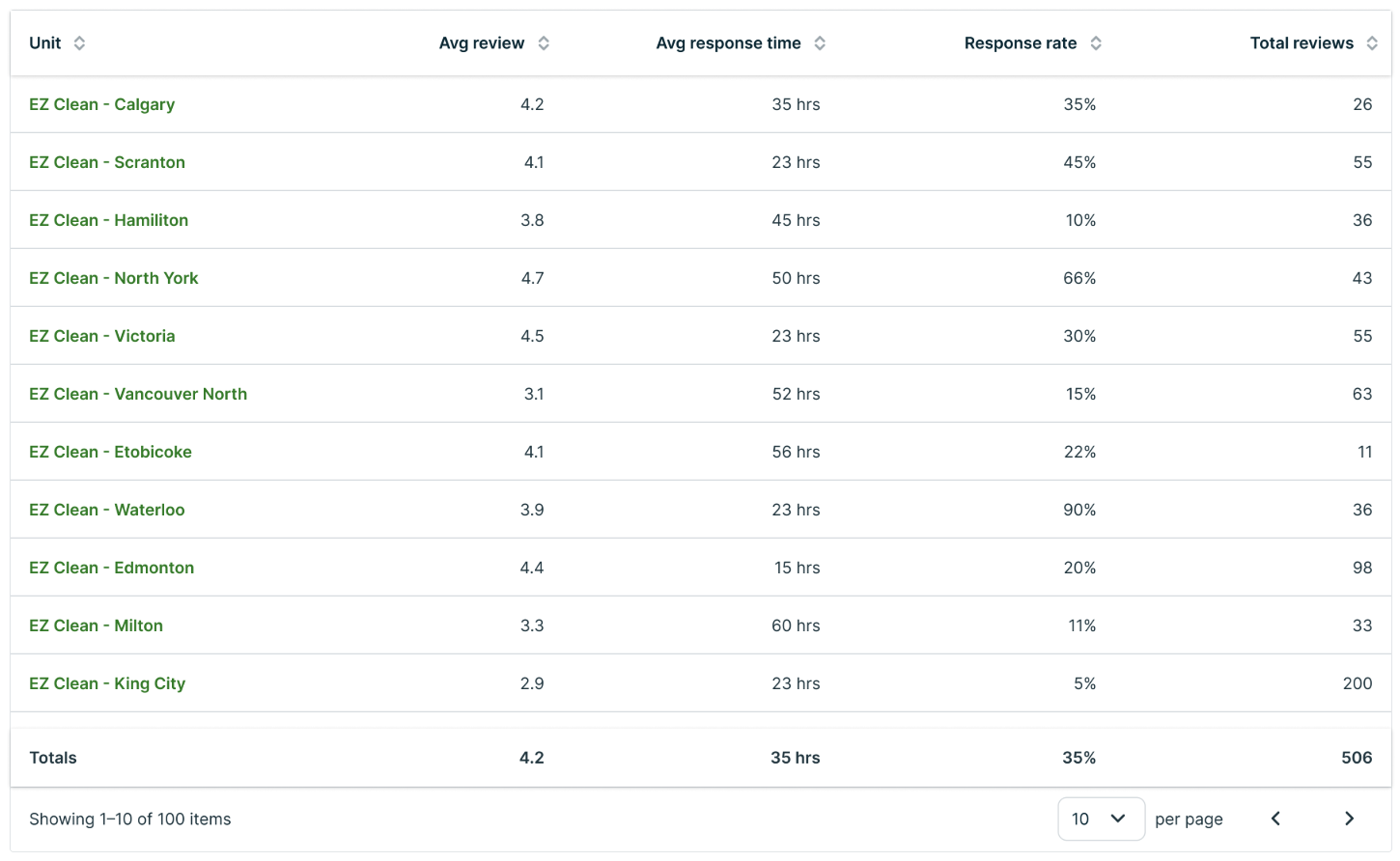Image resolution: width=1400 pixels, height=861 pixels.
Task: Open EZ Clean - Scranton link
Action: (106, 162)
